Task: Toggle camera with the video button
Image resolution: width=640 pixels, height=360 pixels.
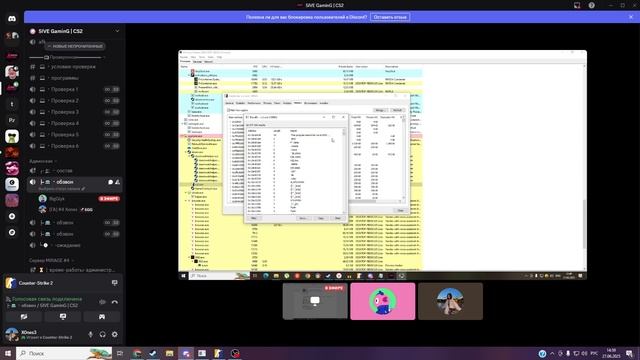Action: (24, 317)
